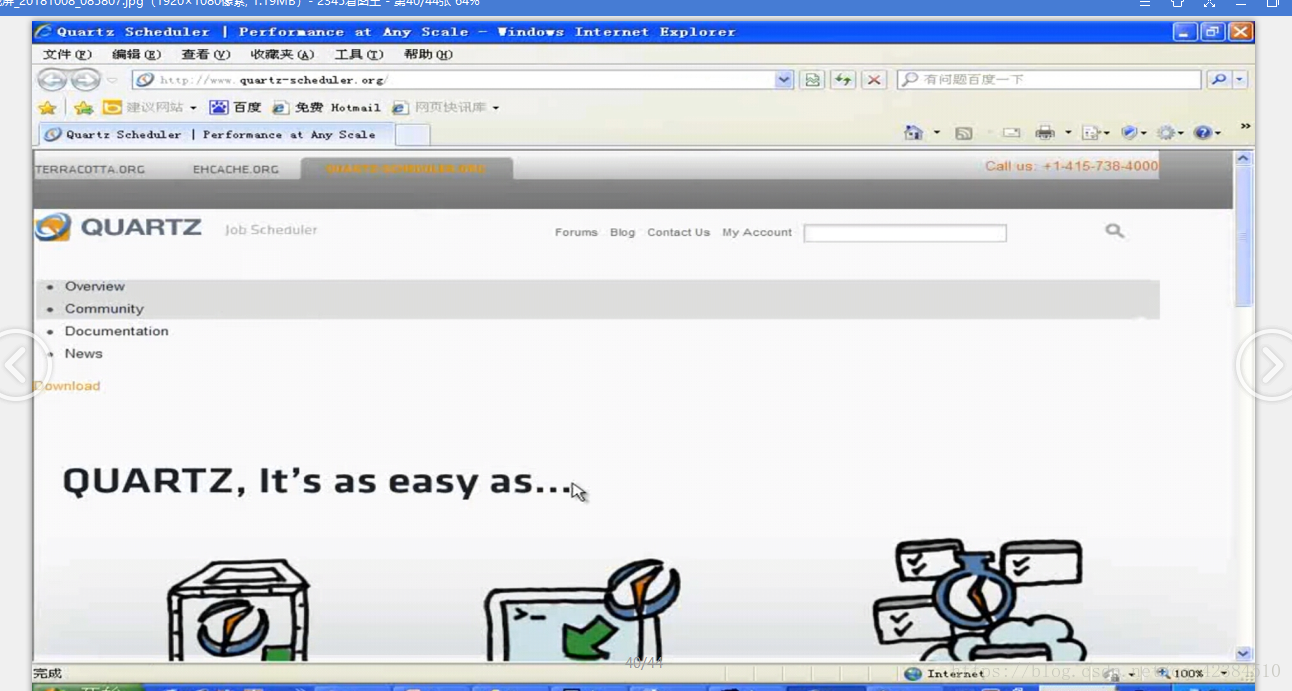1292x691 pixels.
Task: Expand the address bar history dropdown
Action: (x=784, y=80)
